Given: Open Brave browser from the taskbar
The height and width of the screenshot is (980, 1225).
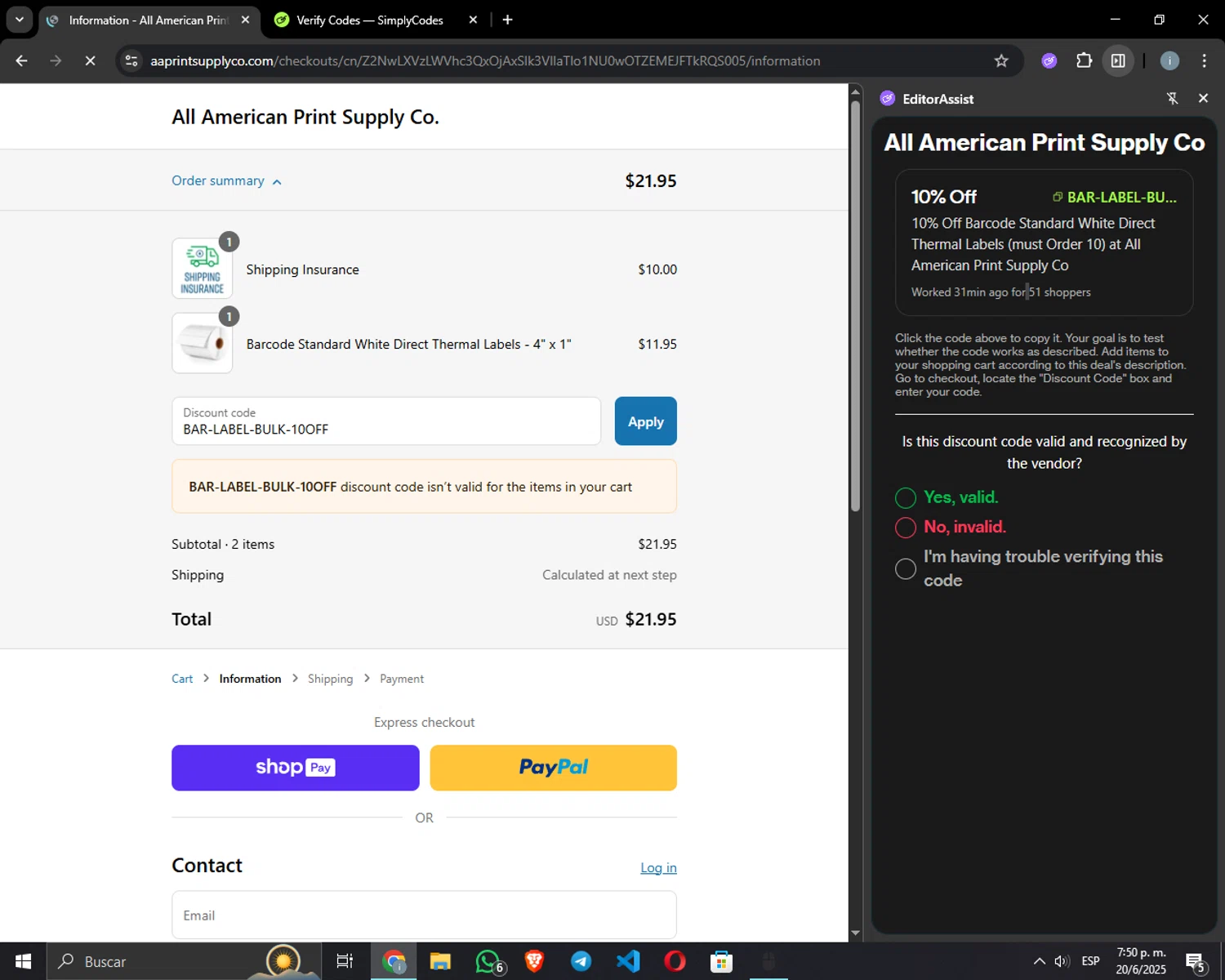Looking at the screenshot, I should [x=534, y=961].
